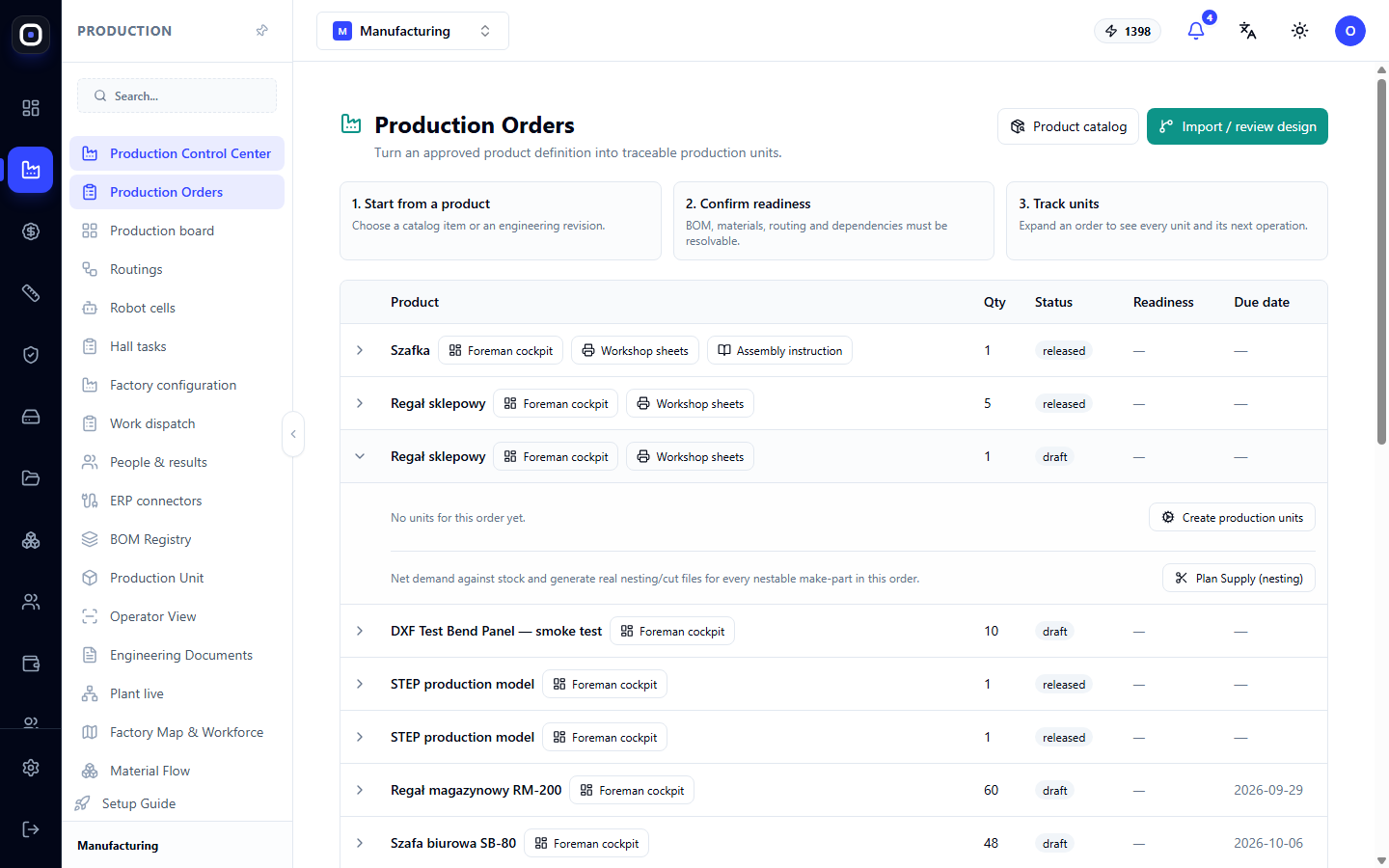This screenshot has height=868, width=1389.
Task: Click Plan Supply (nesting) button
Action: (x=1239, y=578)
